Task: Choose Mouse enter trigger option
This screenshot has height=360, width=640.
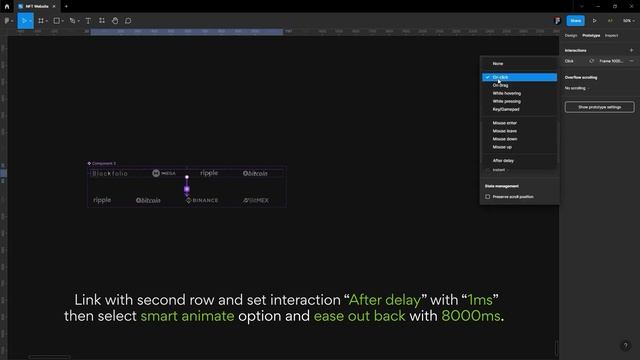Action: click(x=519, y=123)
